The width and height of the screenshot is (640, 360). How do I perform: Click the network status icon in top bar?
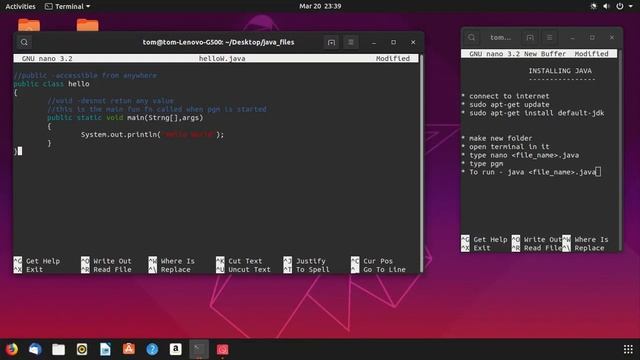point(593,6)
